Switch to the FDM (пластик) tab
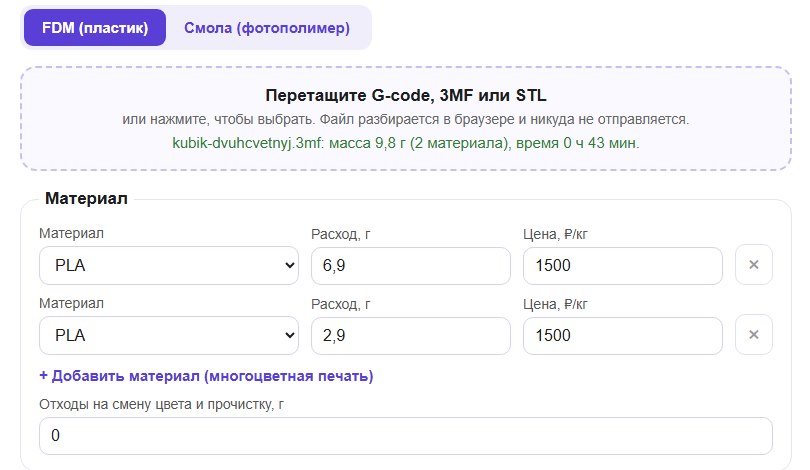This screenshot has height=470, width=810. pos(95,27)
